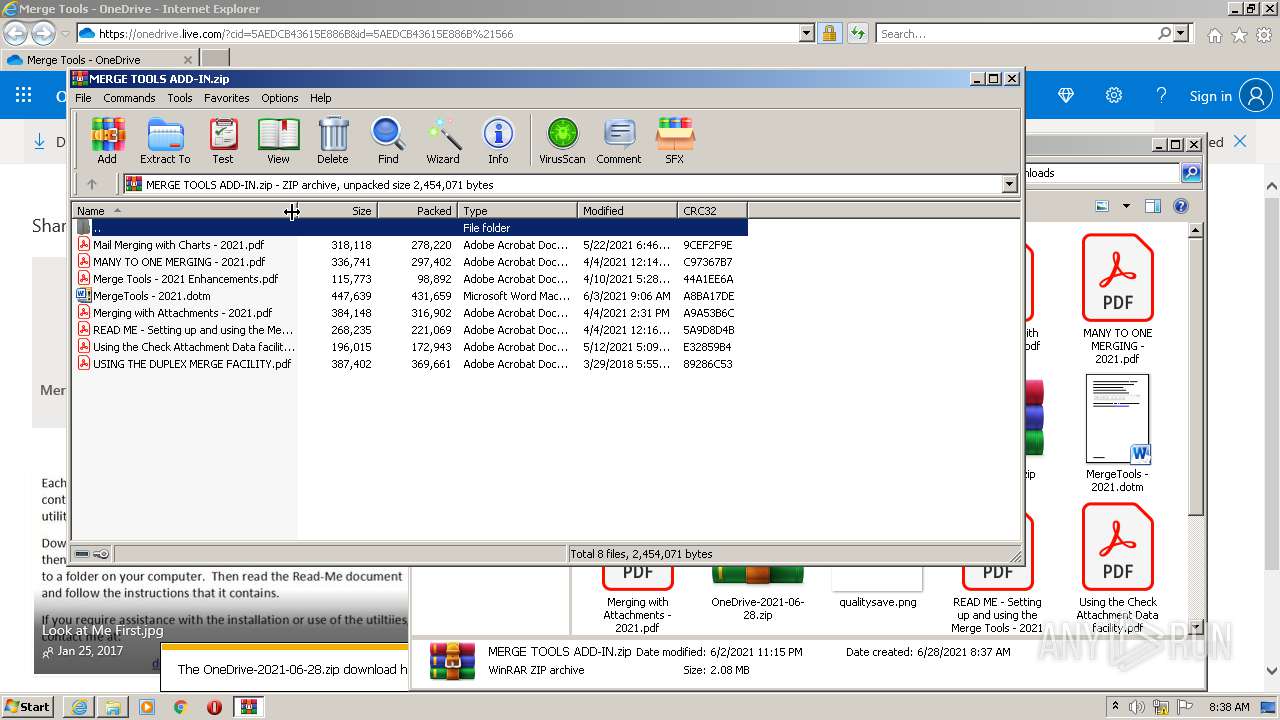
Task: Click the security lock icon in address bar
Action: [829, 33]
